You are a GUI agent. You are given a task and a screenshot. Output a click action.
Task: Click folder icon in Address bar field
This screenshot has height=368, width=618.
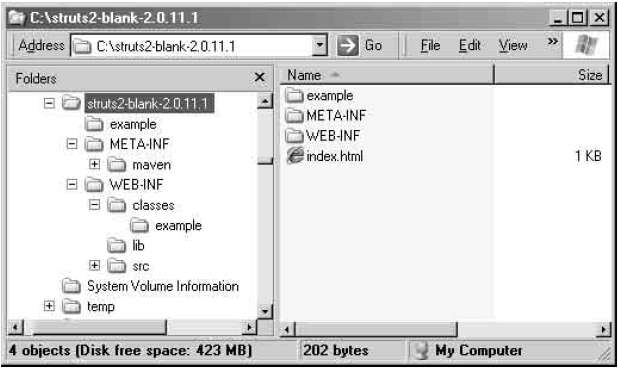click(x=82, y=46)
